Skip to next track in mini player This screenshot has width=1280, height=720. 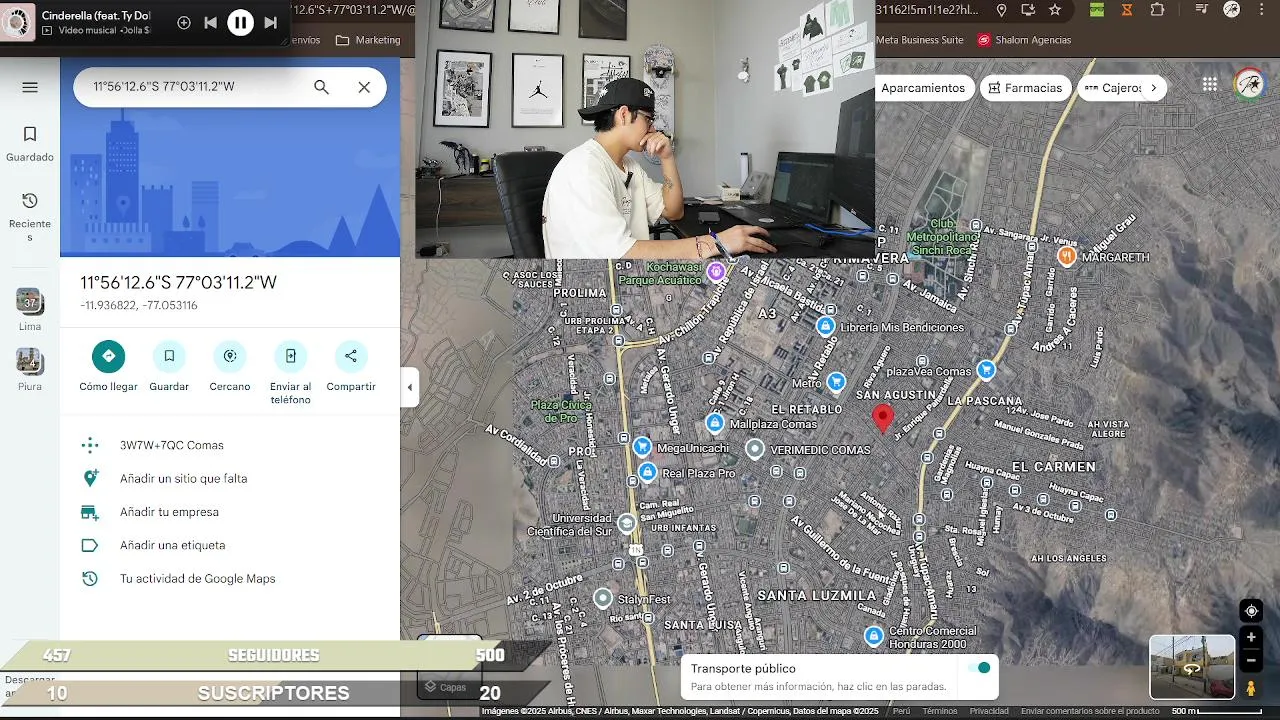[270, 22]
